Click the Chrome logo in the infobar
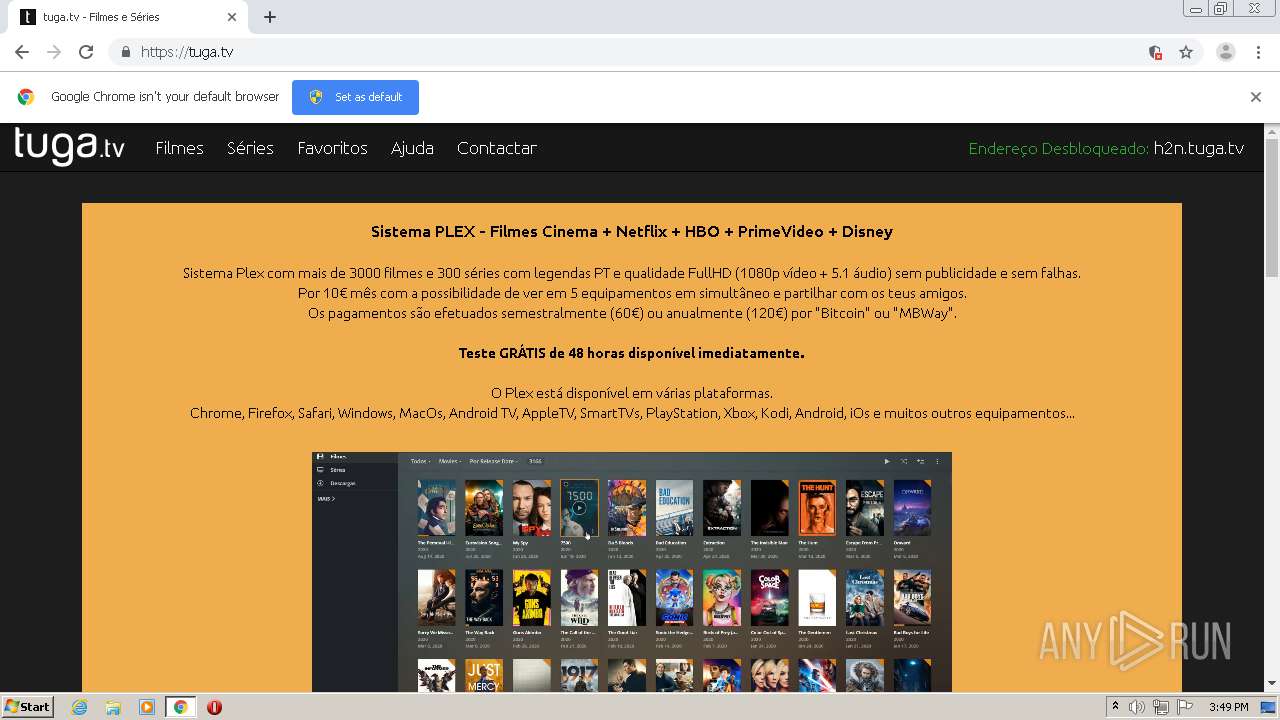1280x720 pixels. point(26,97)
